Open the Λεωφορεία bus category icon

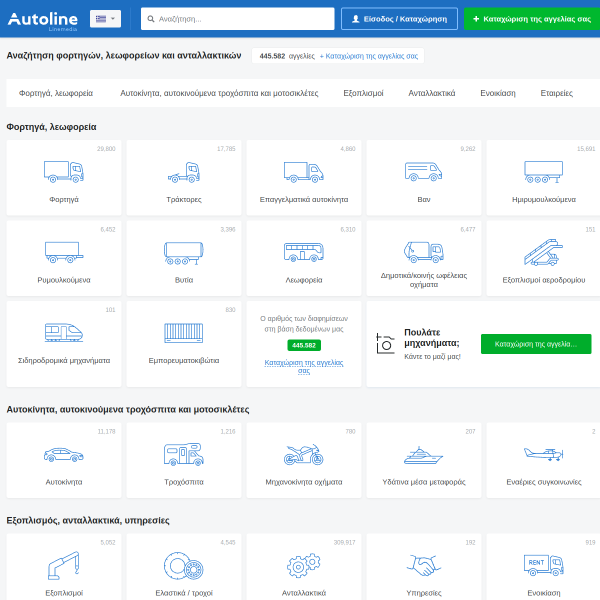click(x=304, y=252)
